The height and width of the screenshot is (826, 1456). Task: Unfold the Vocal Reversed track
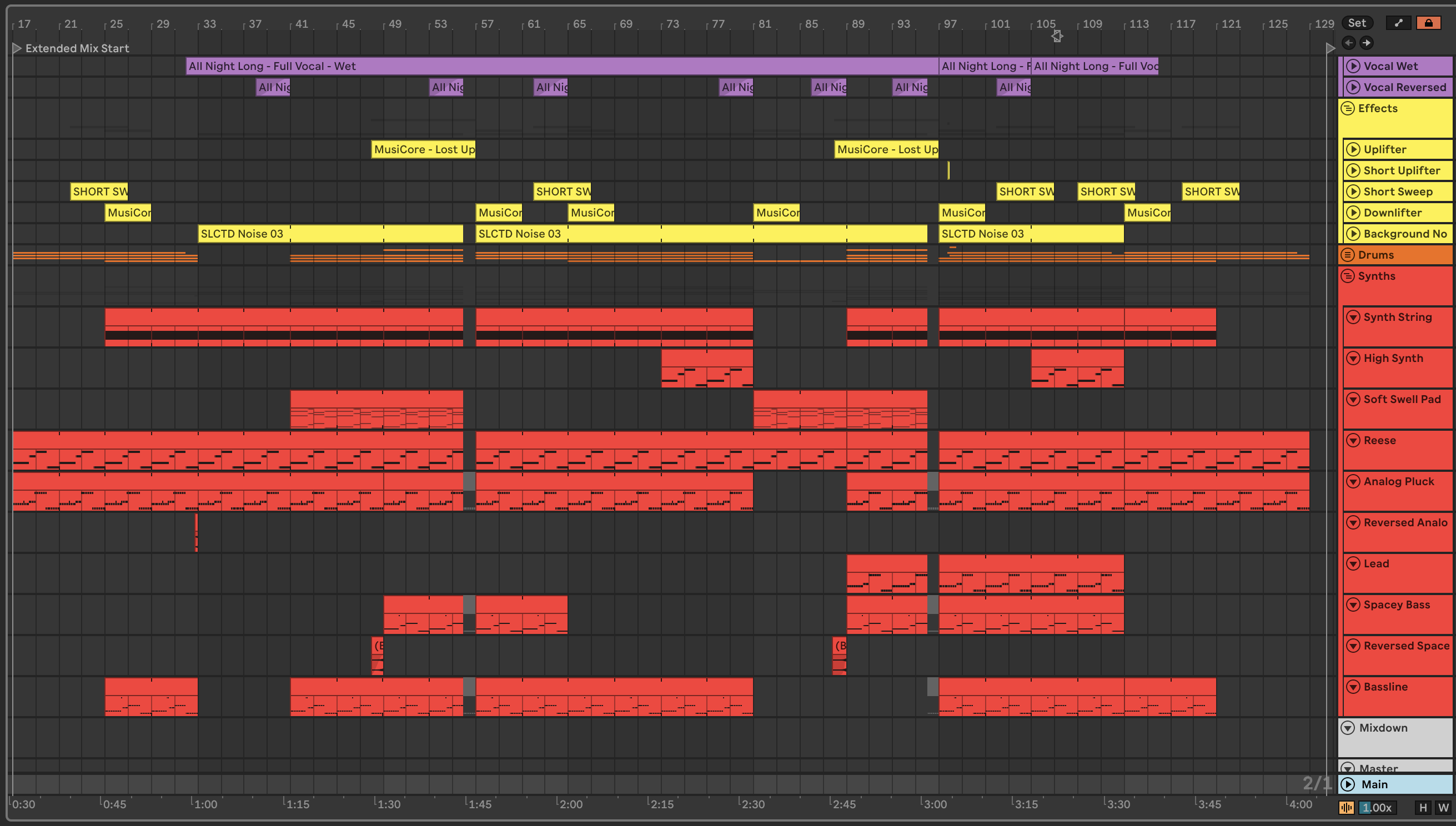click(x=1353, y=87)
